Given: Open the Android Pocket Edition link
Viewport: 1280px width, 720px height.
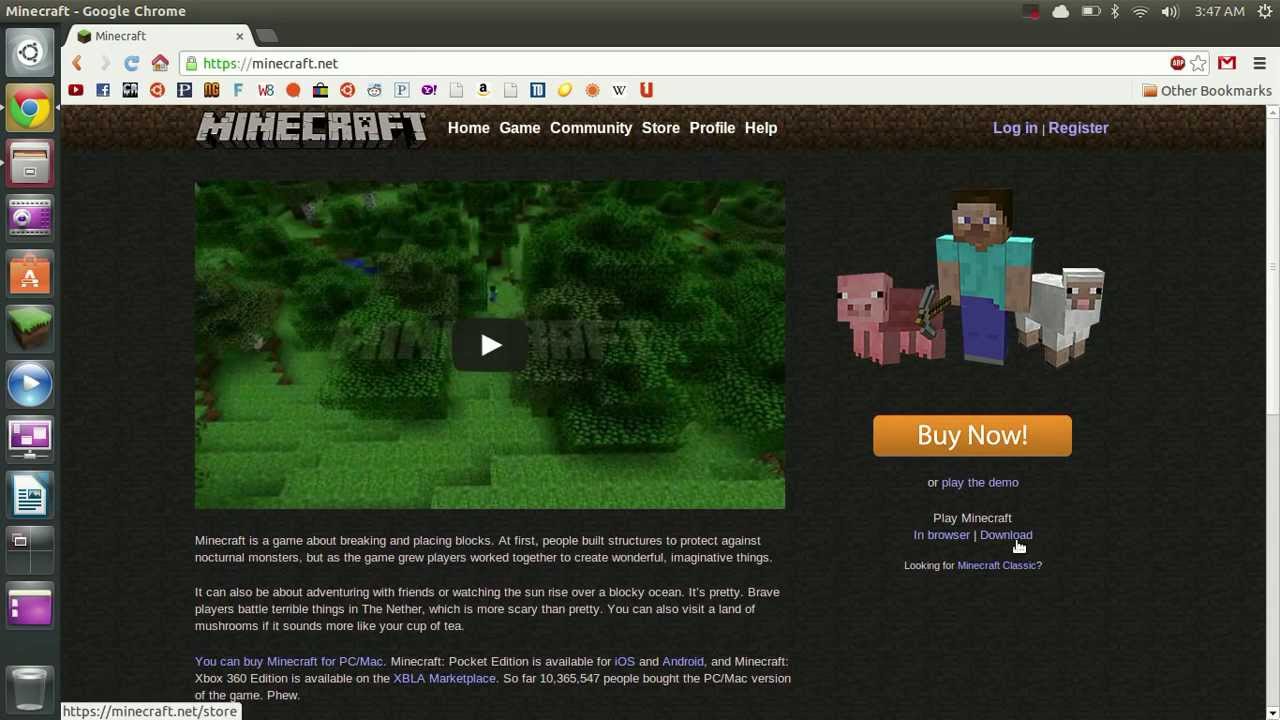Looking at the screenshot, I should (x=683, y=661).
